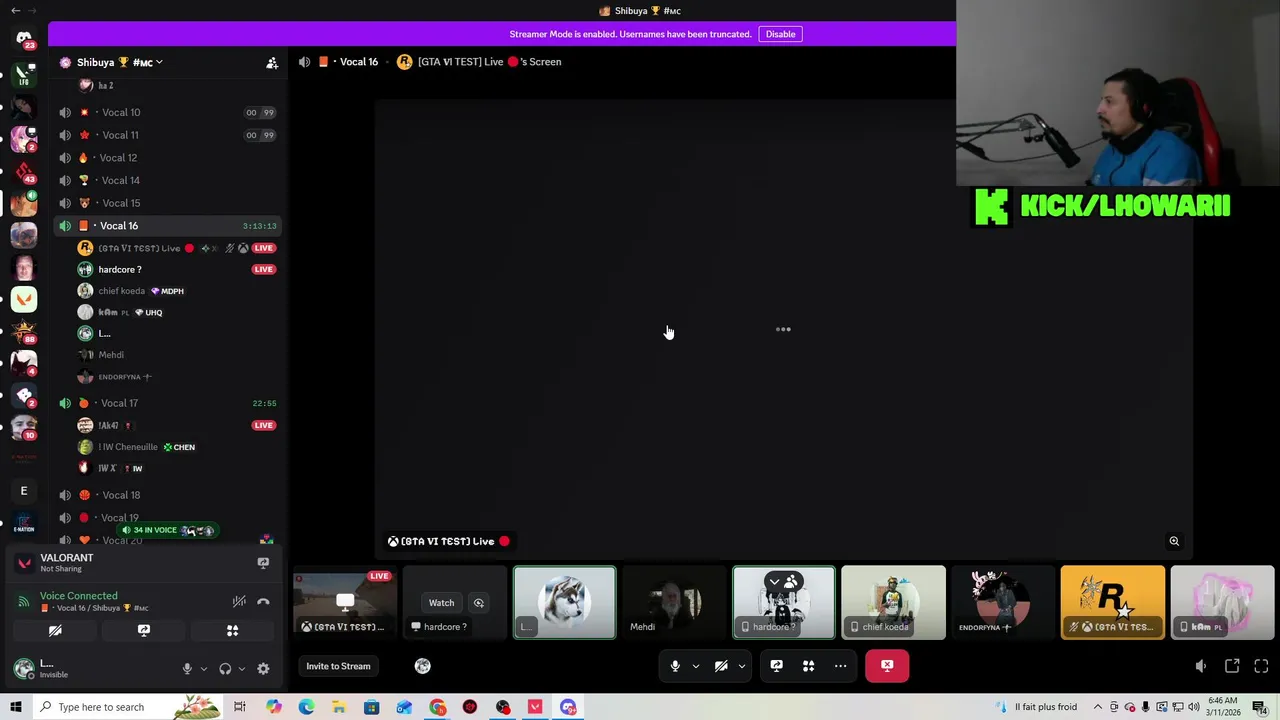Disable Streamer Mode from the purple banner
Image resolution: width=1280 pixels, height=720 pixels.
click(780, 34)
